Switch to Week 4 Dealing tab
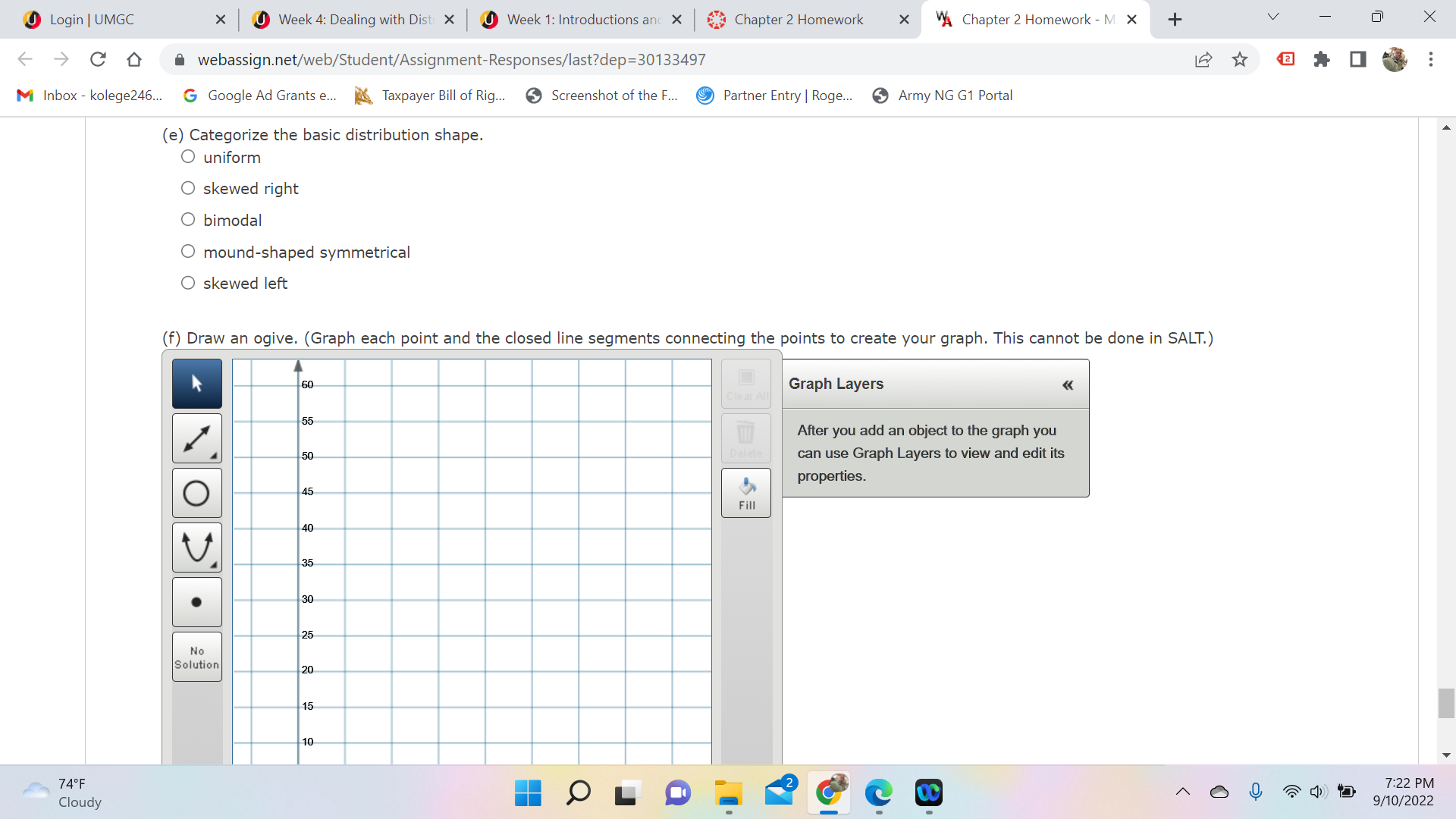 [353, 20]
